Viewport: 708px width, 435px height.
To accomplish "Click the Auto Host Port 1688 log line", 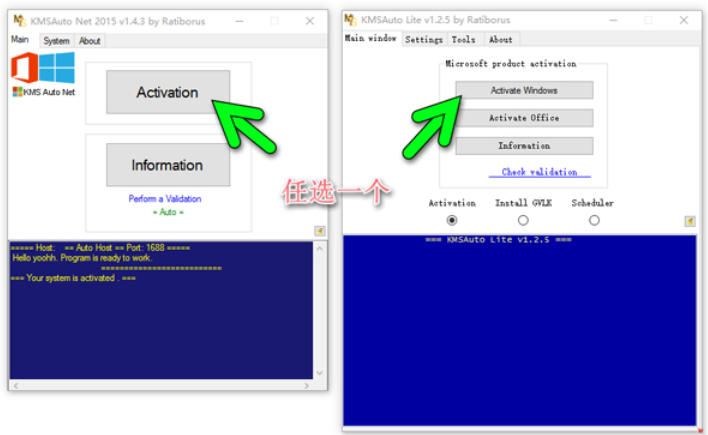I will [100, 248].
